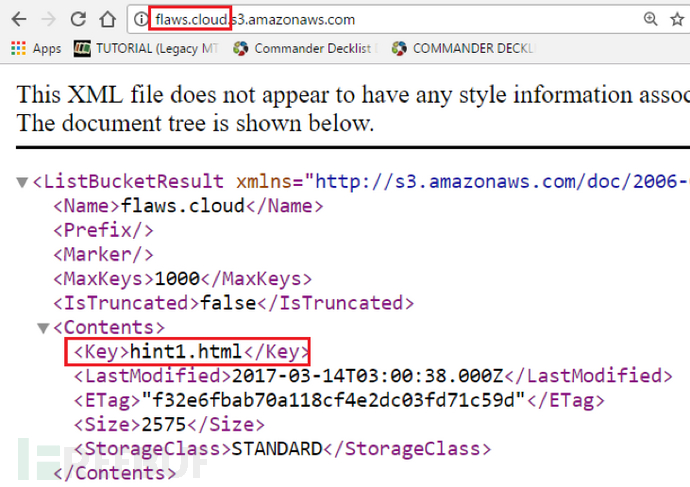
Task: Open zoom controls magnifier in address bar
Action: (650, 19)
